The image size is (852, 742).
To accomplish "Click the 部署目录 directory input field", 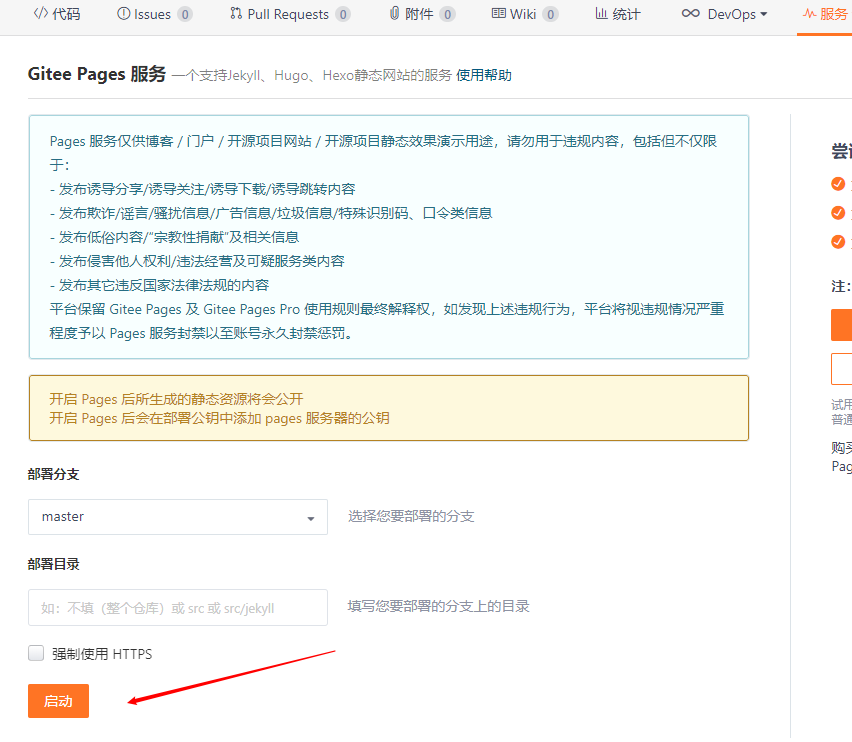I will coord(177,607).
